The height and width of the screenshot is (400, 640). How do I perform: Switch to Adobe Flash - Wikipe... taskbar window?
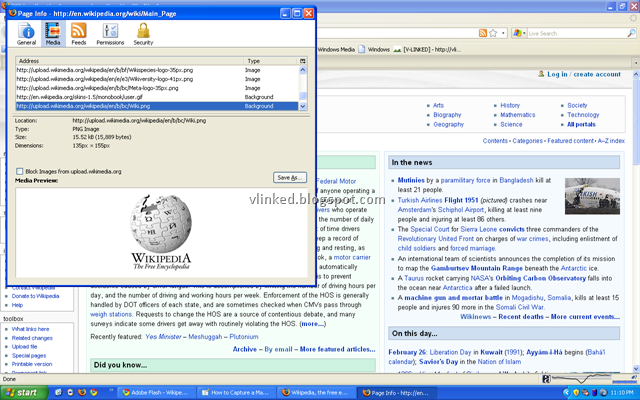point(157,393)
